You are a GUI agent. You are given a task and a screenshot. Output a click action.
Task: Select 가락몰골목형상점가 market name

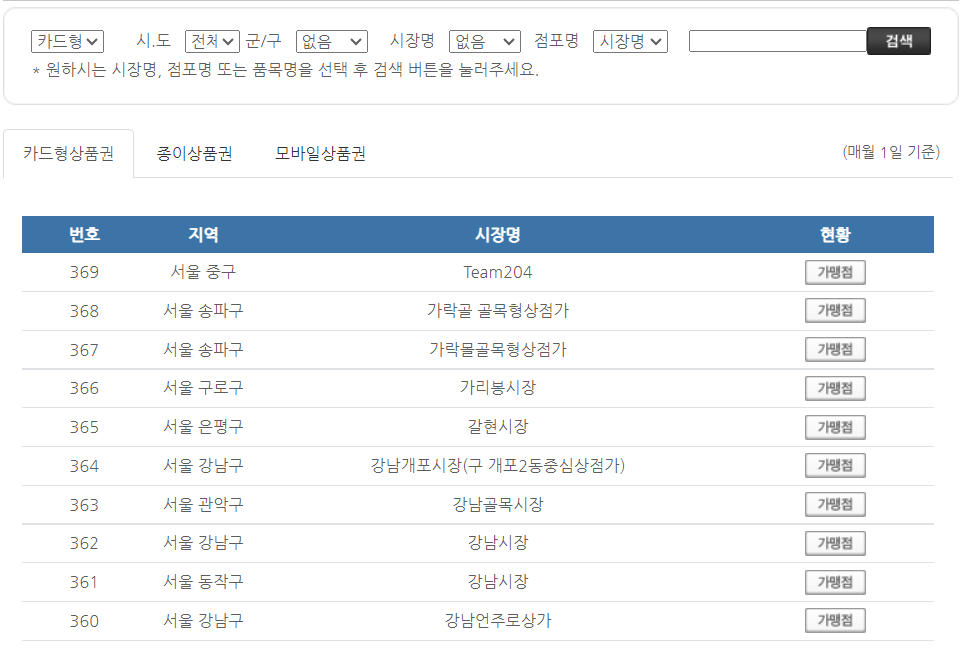click(497, 349)
